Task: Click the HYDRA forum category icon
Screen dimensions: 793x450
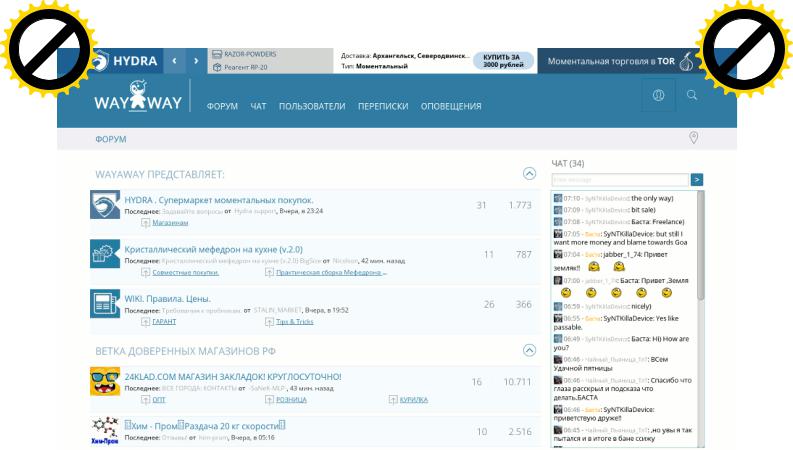Action: click(105, 204)
